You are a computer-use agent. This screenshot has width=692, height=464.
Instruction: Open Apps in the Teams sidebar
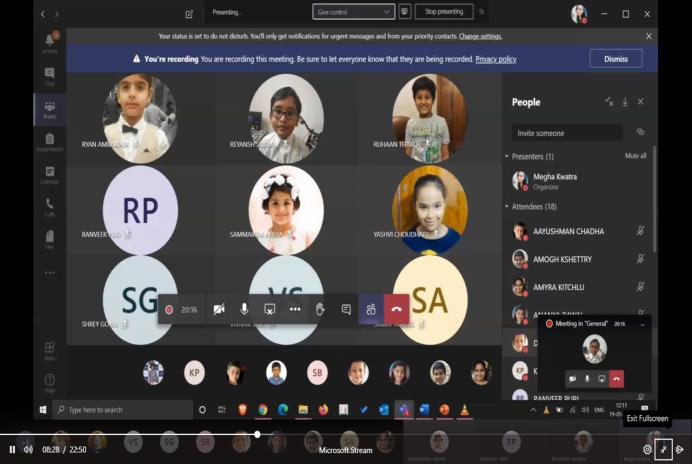[49, 351]
